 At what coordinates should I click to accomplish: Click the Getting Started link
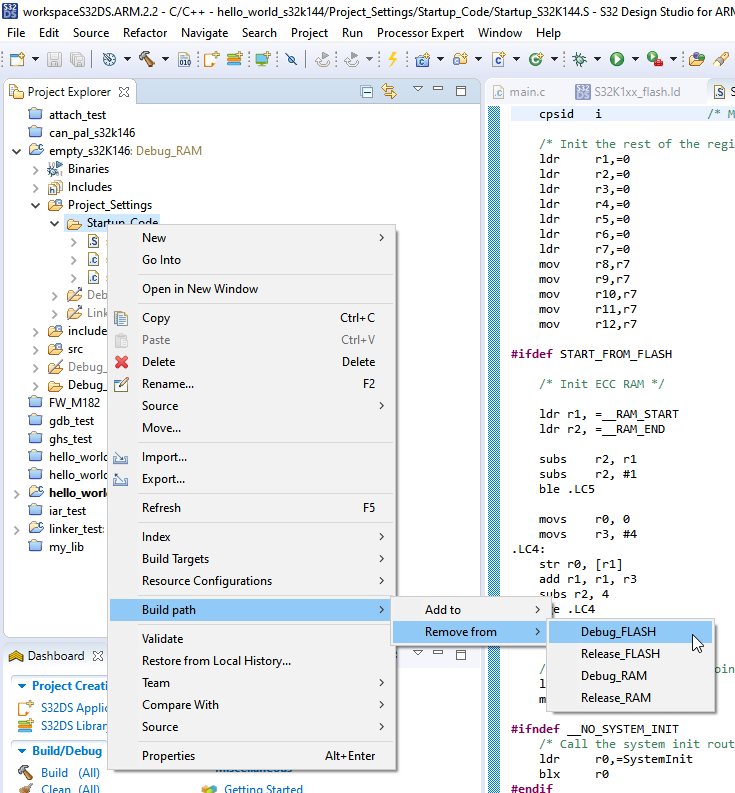point(264,788)
